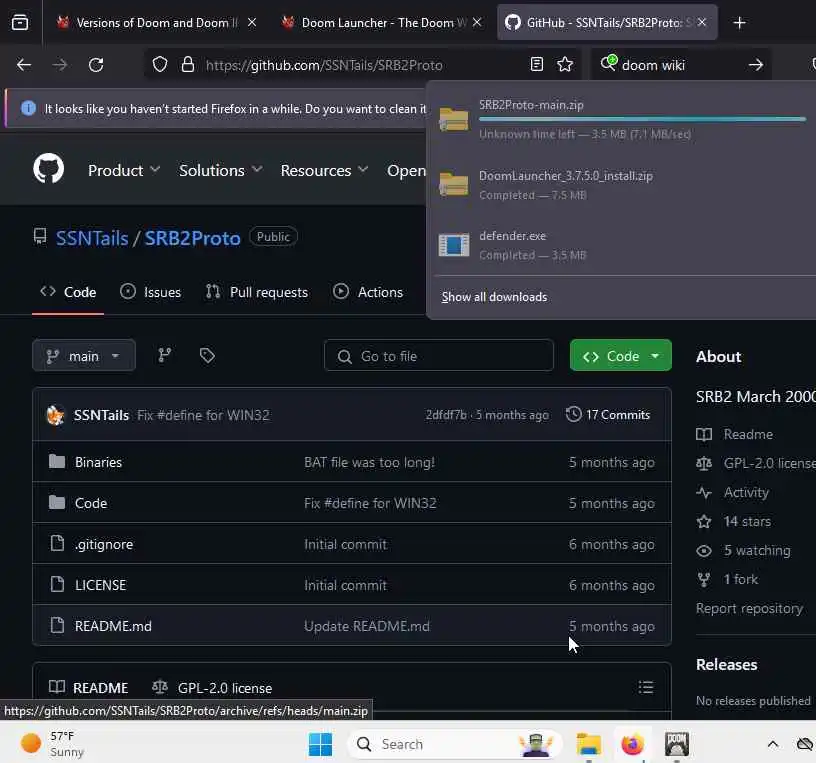Open the GPL-2.0 license tab beside README
The width and height of the screenshot is (816, 763).
212,688
